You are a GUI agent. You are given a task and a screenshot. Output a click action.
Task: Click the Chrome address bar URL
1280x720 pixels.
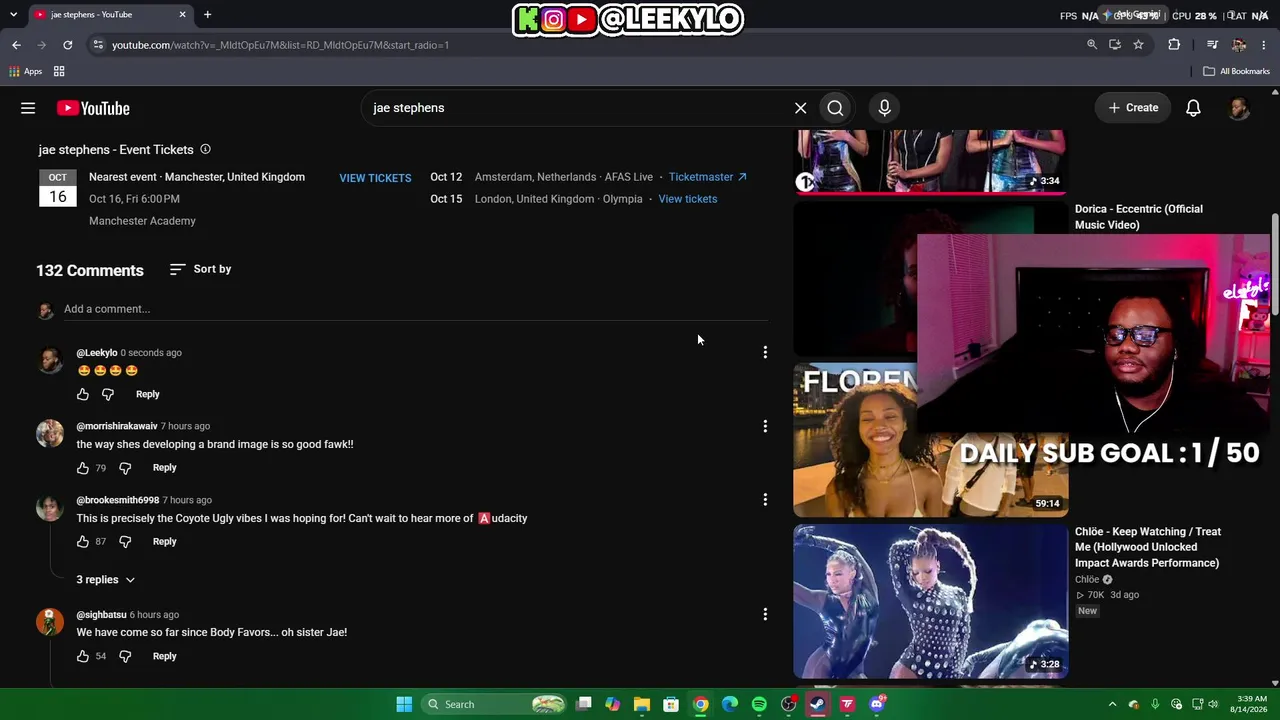tap(280, 45)
